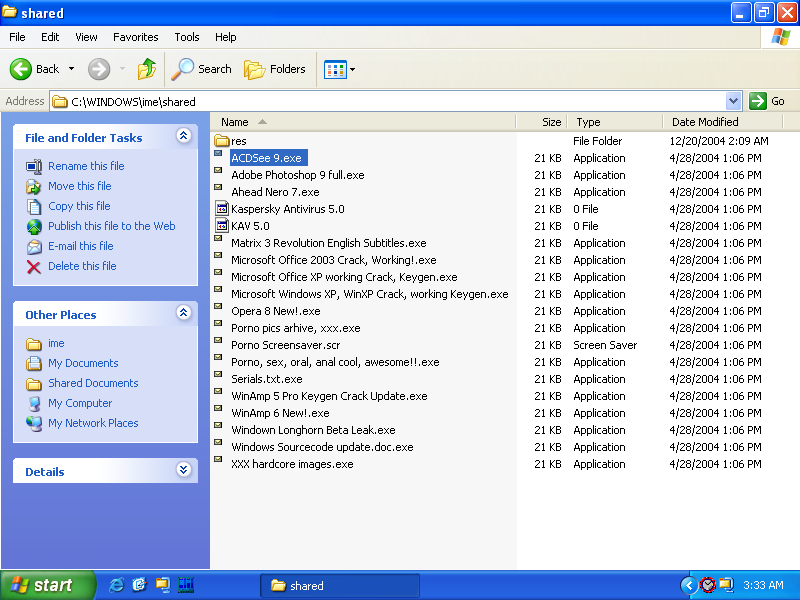
Task: Select Serials.txt.exe file
Action: [267, 379]
